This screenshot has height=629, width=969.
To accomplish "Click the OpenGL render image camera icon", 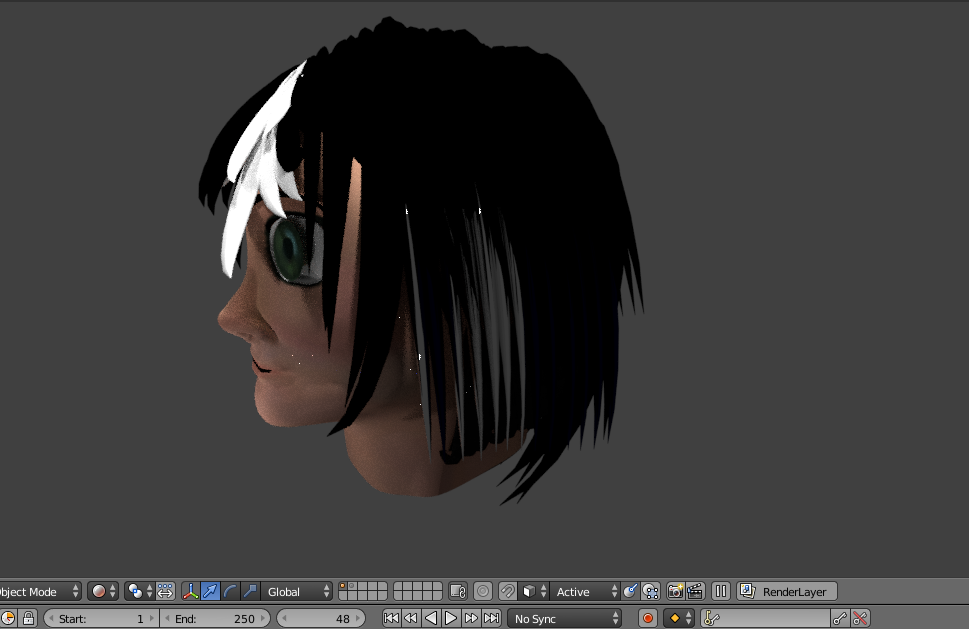I will coord(675,591).
